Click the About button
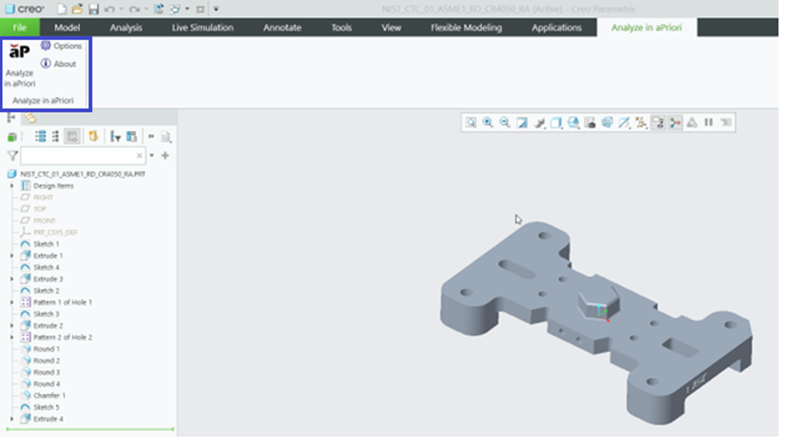Viewport: 786px width, 445px height. click(x=58, y=64)
